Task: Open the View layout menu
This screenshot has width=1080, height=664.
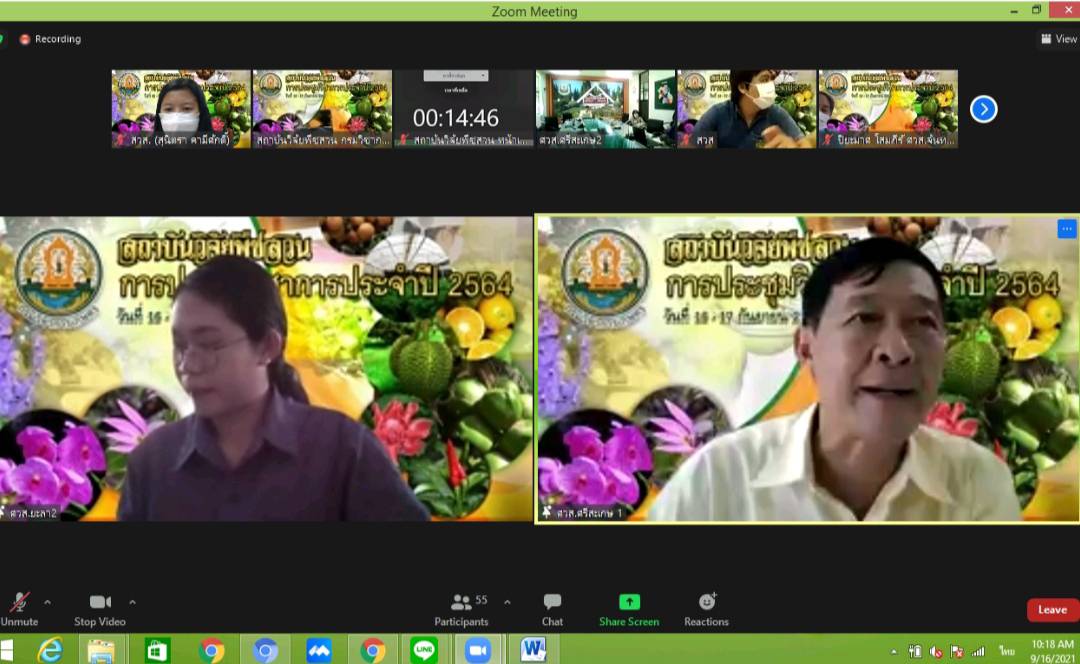Action: (1058, 39)
